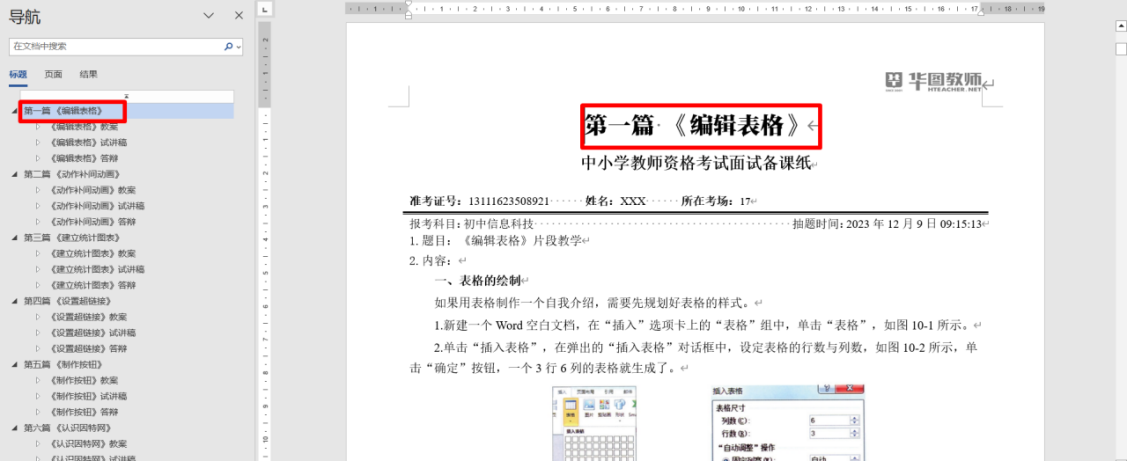
Task: Click the 在文档中搜索 search field
Action: [x=115, y=47]
